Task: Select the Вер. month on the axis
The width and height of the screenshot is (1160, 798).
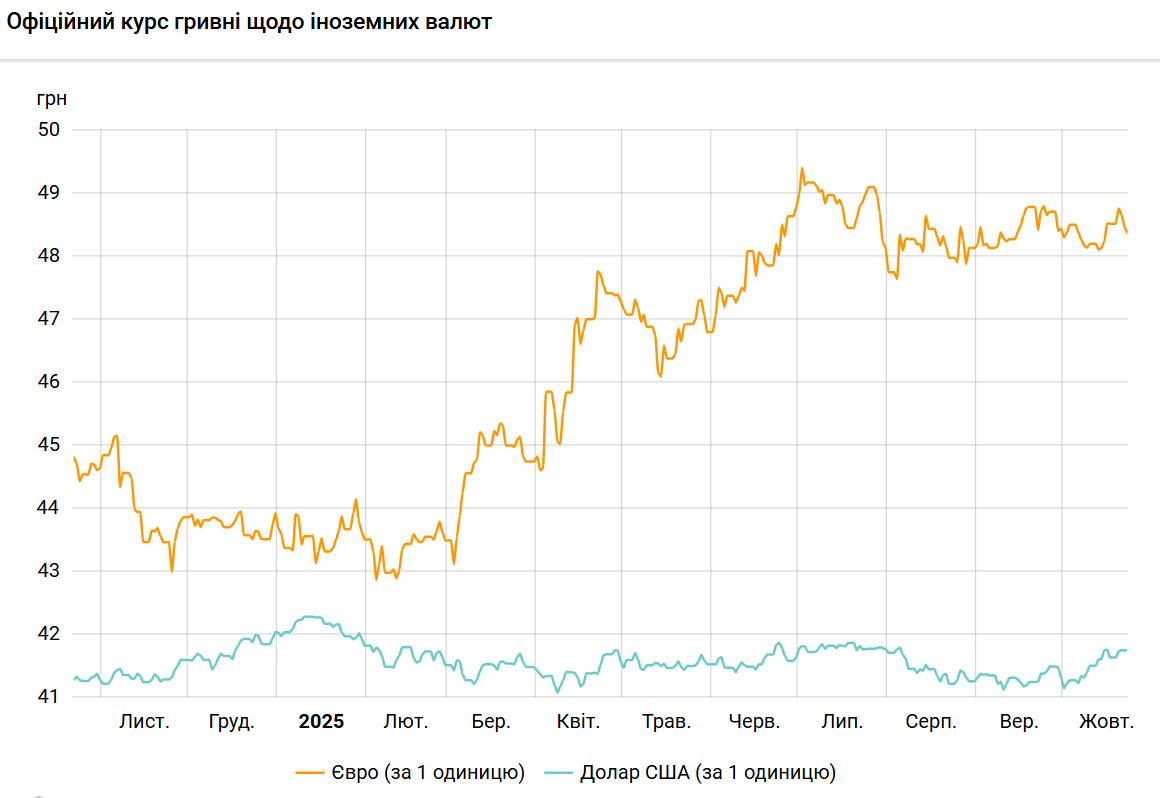Action: 1018,722
